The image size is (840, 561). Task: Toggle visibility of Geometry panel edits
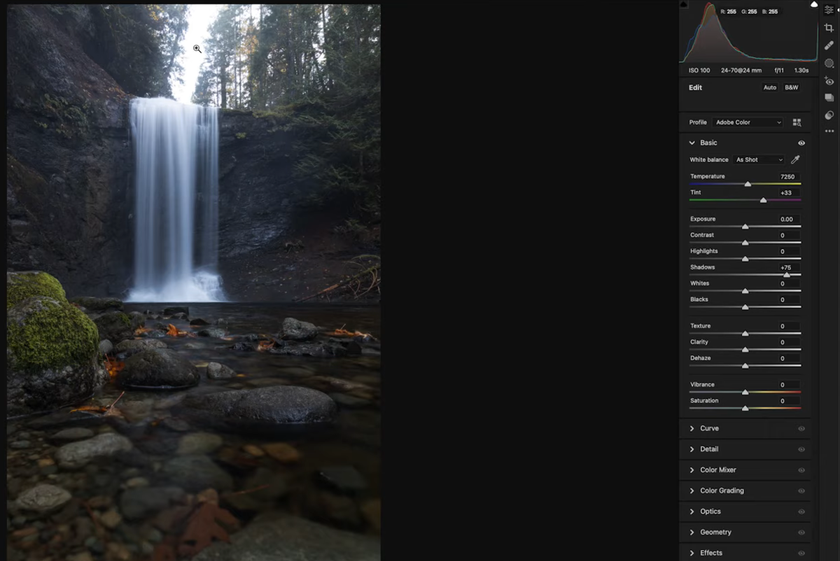801,533
